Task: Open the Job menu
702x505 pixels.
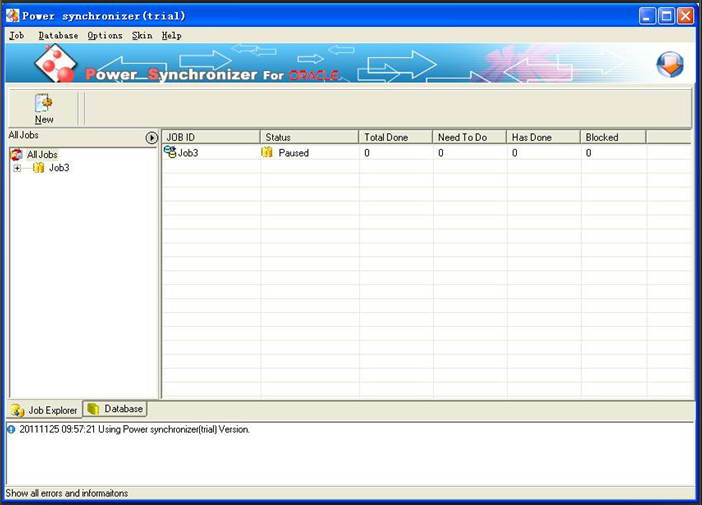Action: coord(16,35)
